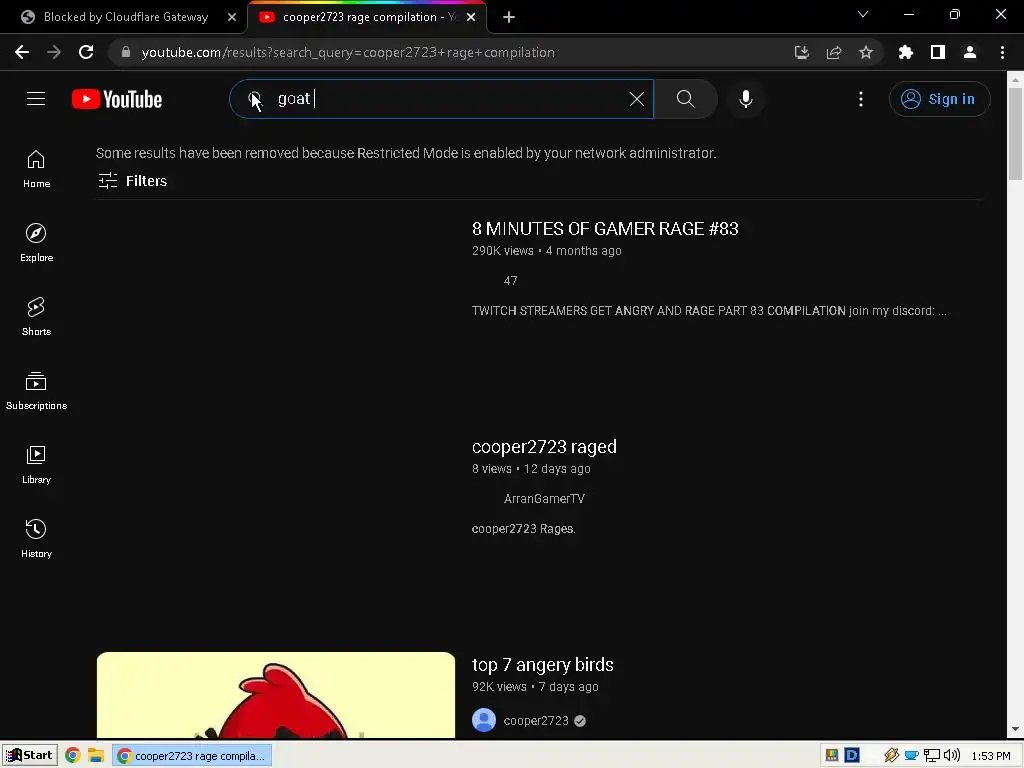The width and height of the screenshot is (1024, 768).
Task: Open the Windows Start menu
Action: (29, 756)
